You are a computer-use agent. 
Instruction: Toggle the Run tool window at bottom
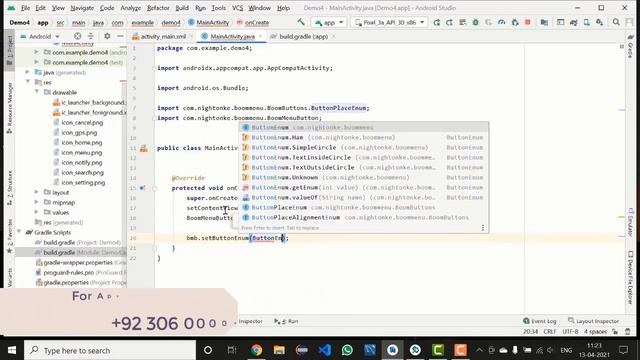287,321
